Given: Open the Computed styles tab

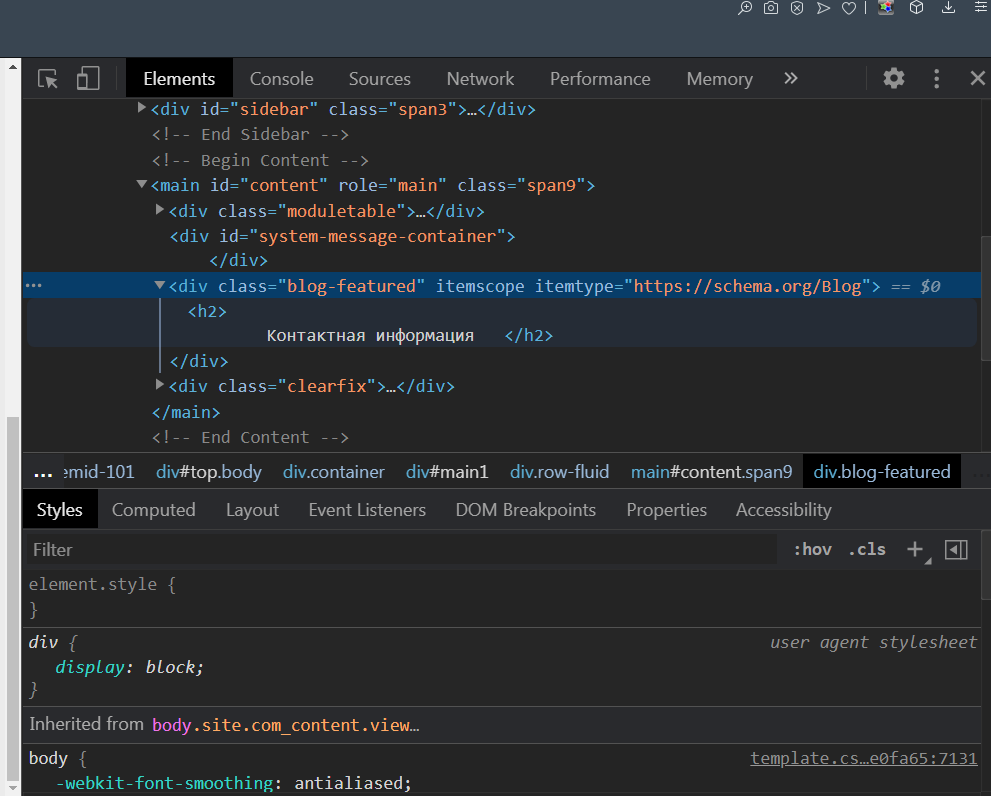Looking at the screenshot, I should (x=154, y=510).
